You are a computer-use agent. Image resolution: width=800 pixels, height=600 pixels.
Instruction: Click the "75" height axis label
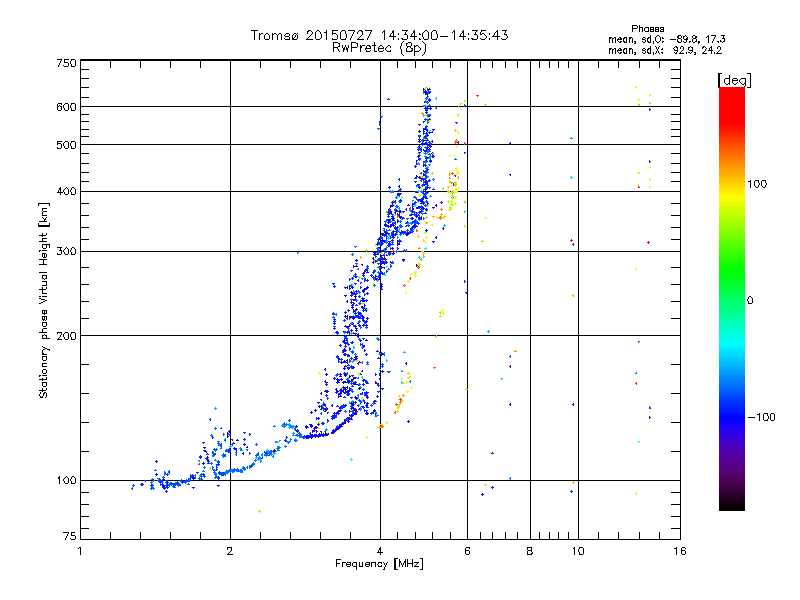(70, 536)
